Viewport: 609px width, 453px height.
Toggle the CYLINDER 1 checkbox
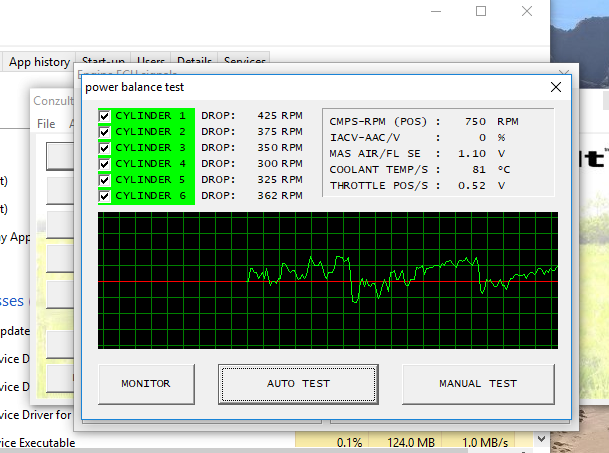105,116
